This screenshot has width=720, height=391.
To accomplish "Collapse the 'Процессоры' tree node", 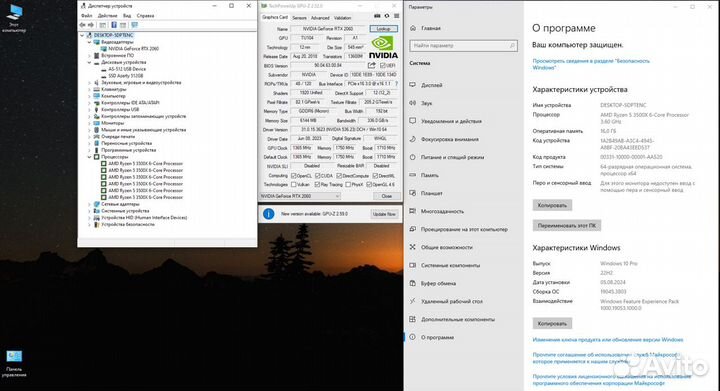I will 90,157.
